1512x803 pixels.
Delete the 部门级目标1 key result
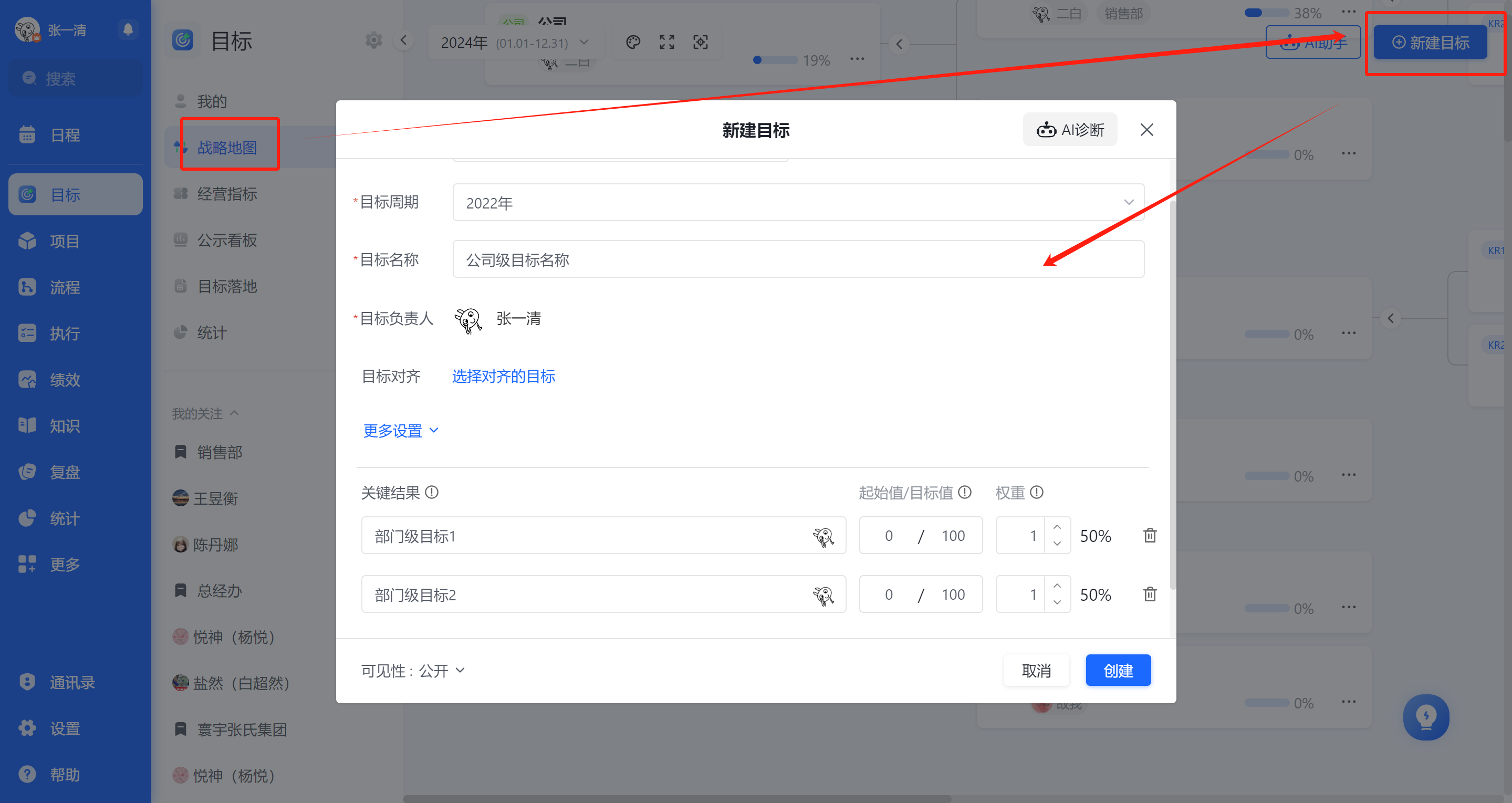pyautogui.click(x=1150, y=535)
